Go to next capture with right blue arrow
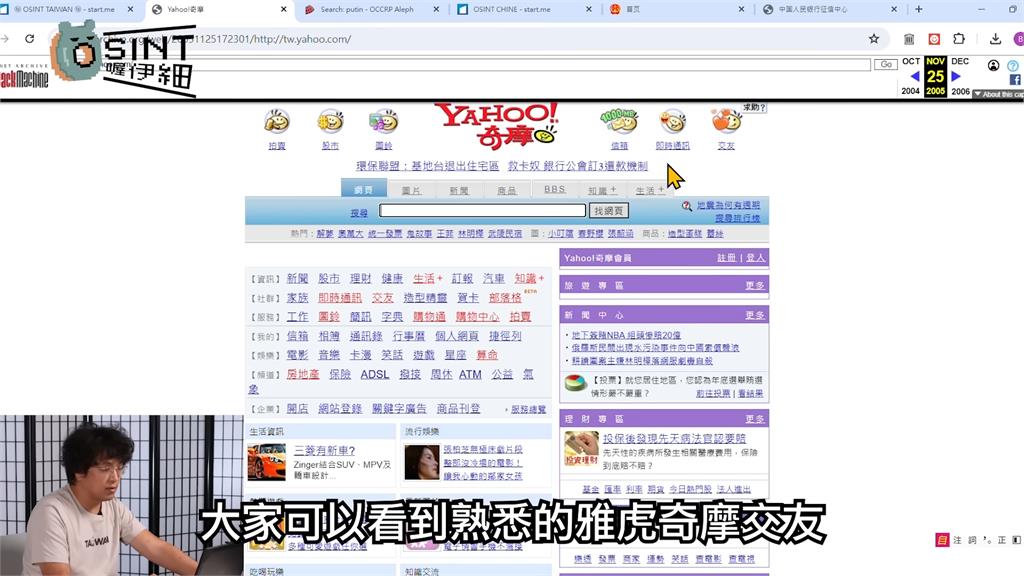1024x576 pixels. pos(956,76)
